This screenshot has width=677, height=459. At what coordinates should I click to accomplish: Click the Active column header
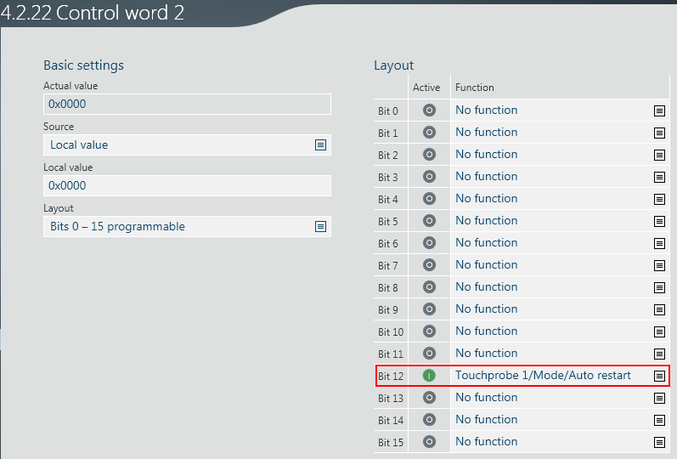[427, 88]
